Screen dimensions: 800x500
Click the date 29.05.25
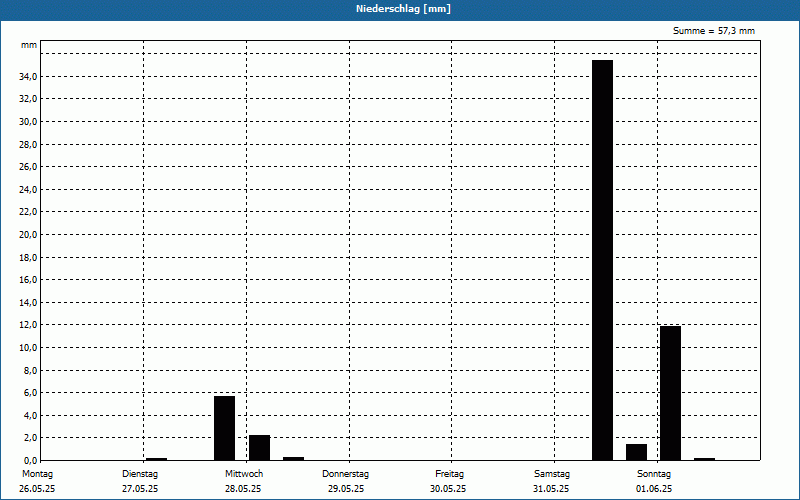(x=346, y=489)
